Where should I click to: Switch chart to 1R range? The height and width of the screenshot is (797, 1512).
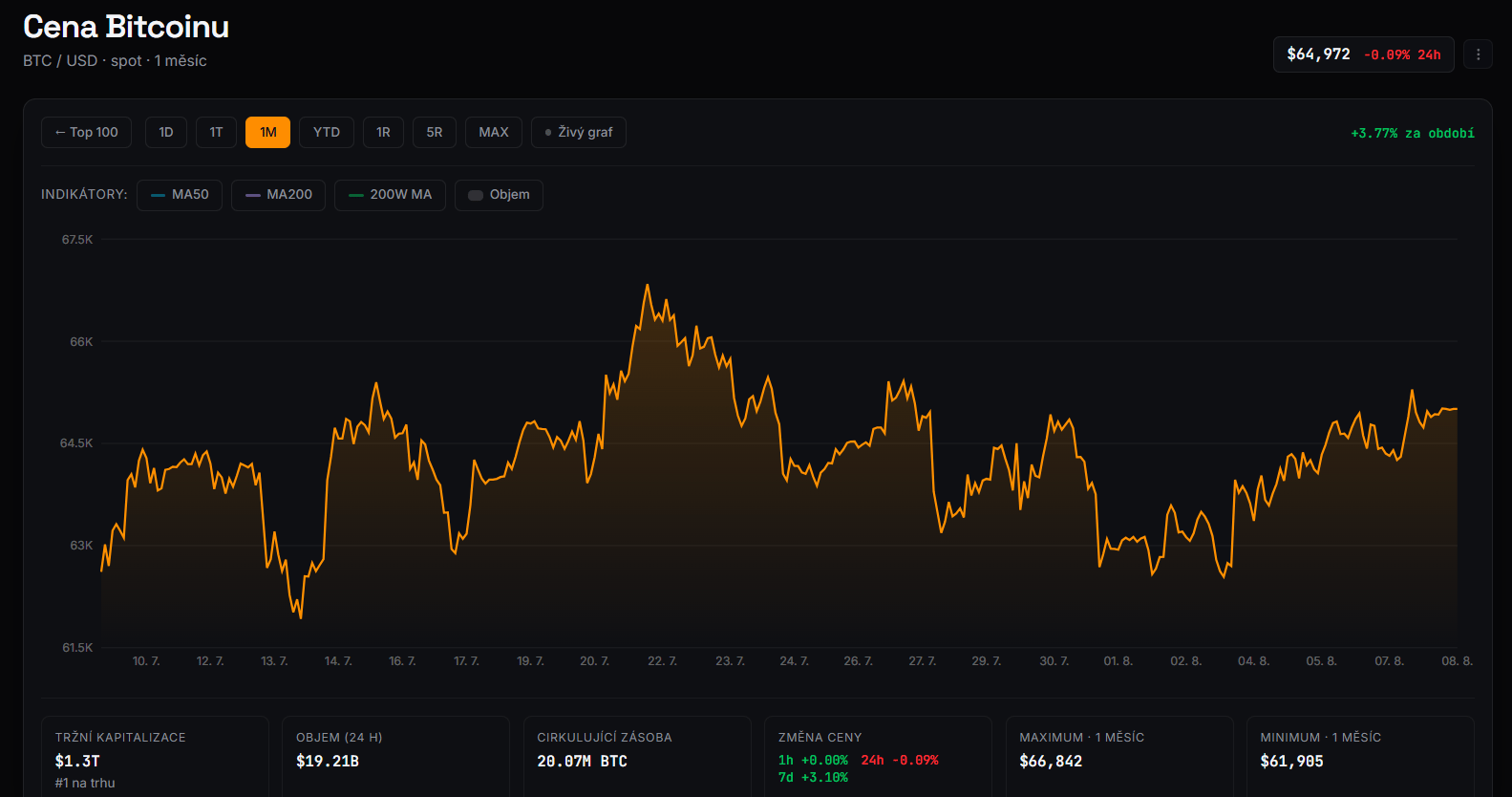[x=383, y=132]
